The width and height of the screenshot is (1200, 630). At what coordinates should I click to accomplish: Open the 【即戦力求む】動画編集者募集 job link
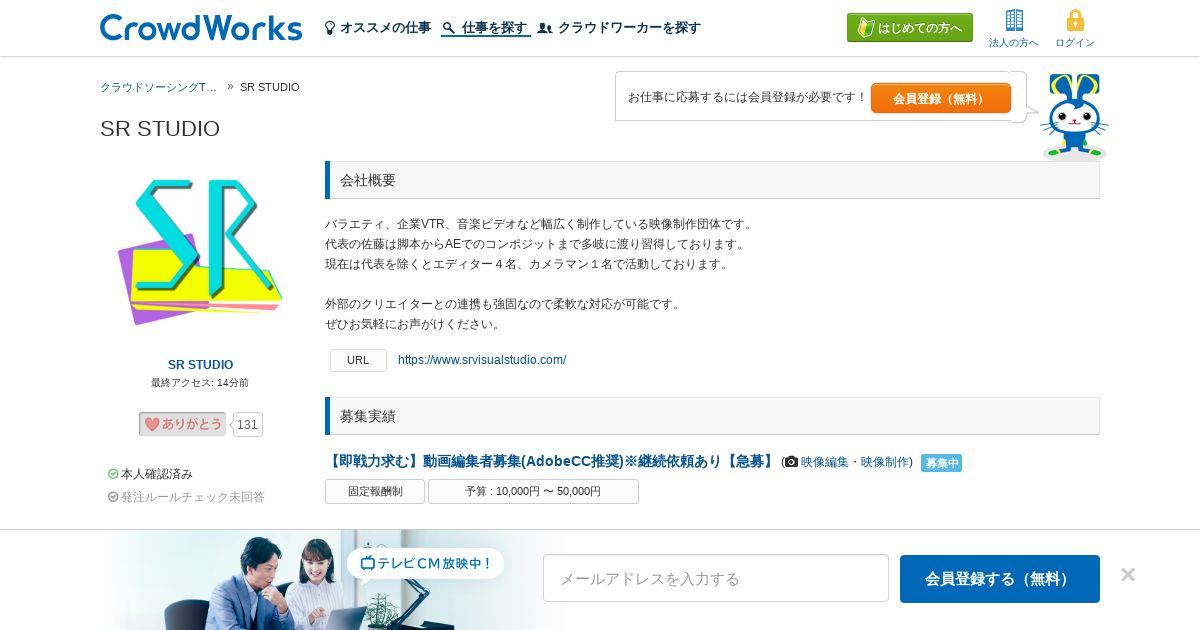pyautogui.click(x=551, y=461)
